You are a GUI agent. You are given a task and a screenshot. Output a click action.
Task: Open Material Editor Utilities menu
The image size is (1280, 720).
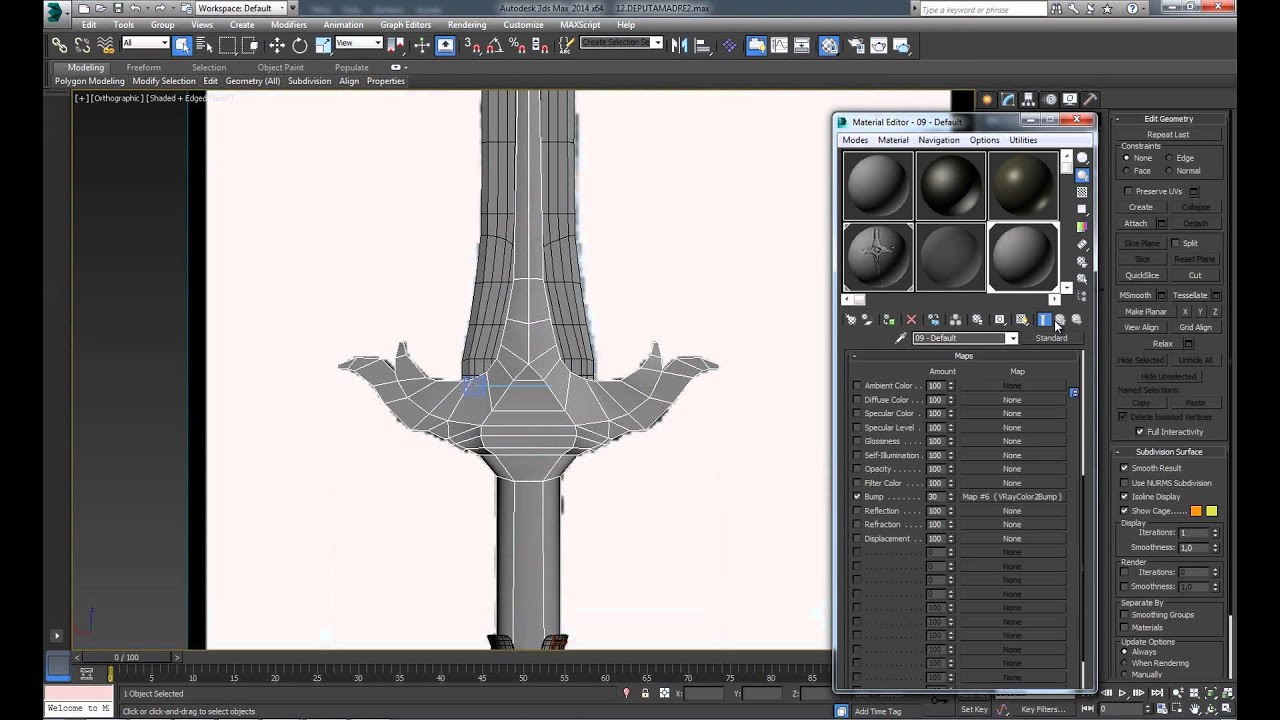point(1023,140)
